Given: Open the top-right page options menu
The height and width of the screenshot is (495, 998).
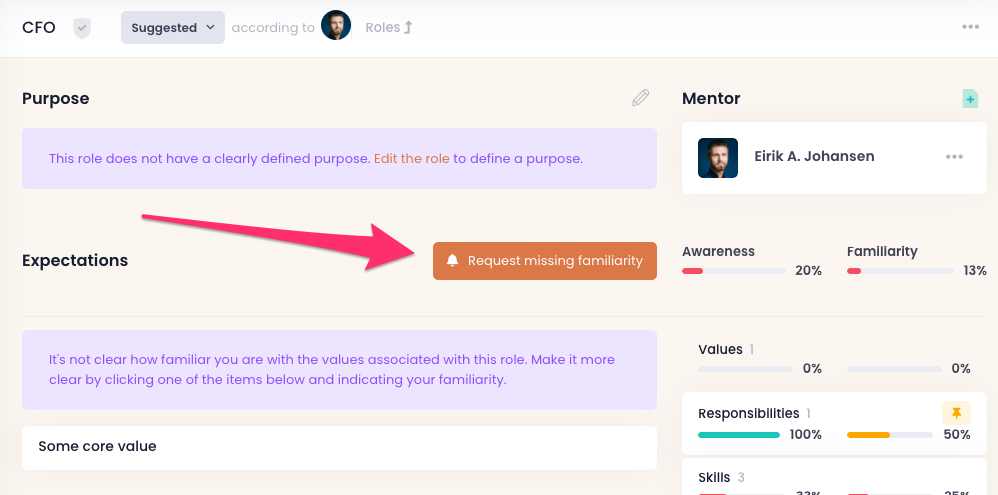Looking at the screenshot, I should pyautogui.click(x=970, y=27).
